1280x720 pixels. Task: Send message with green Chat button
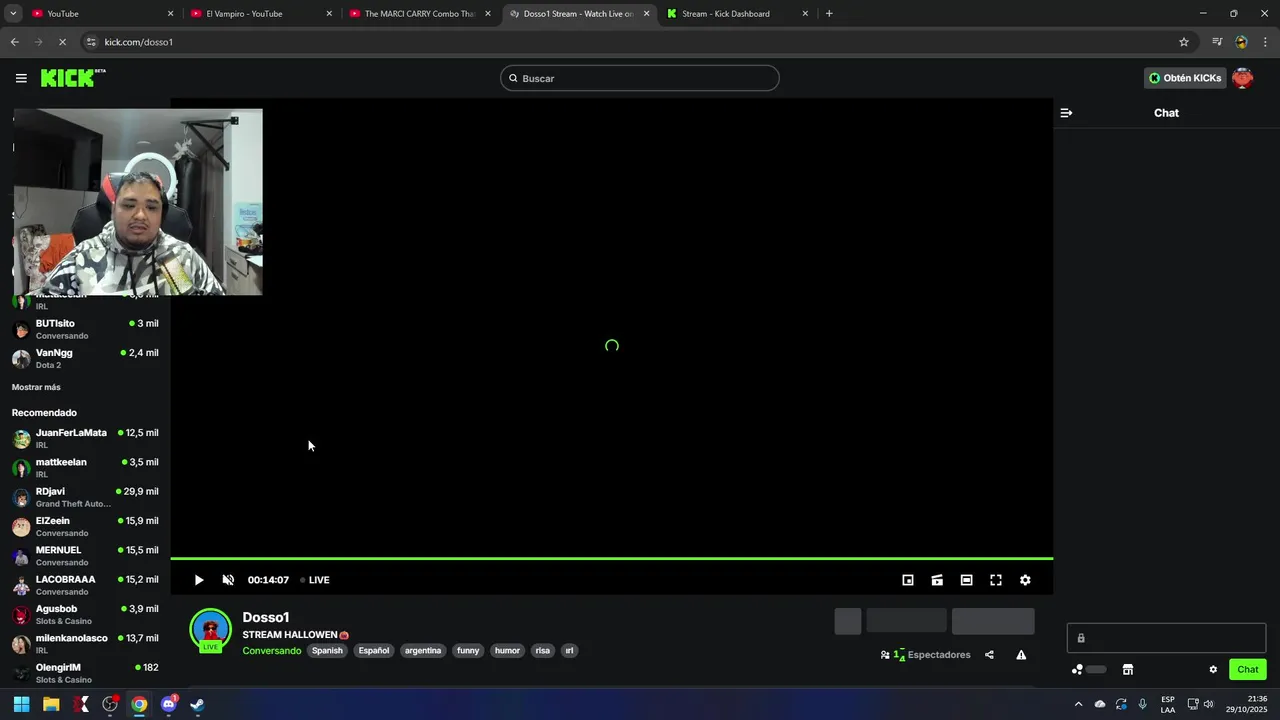pyautogui.click(x=1248, y=670)
